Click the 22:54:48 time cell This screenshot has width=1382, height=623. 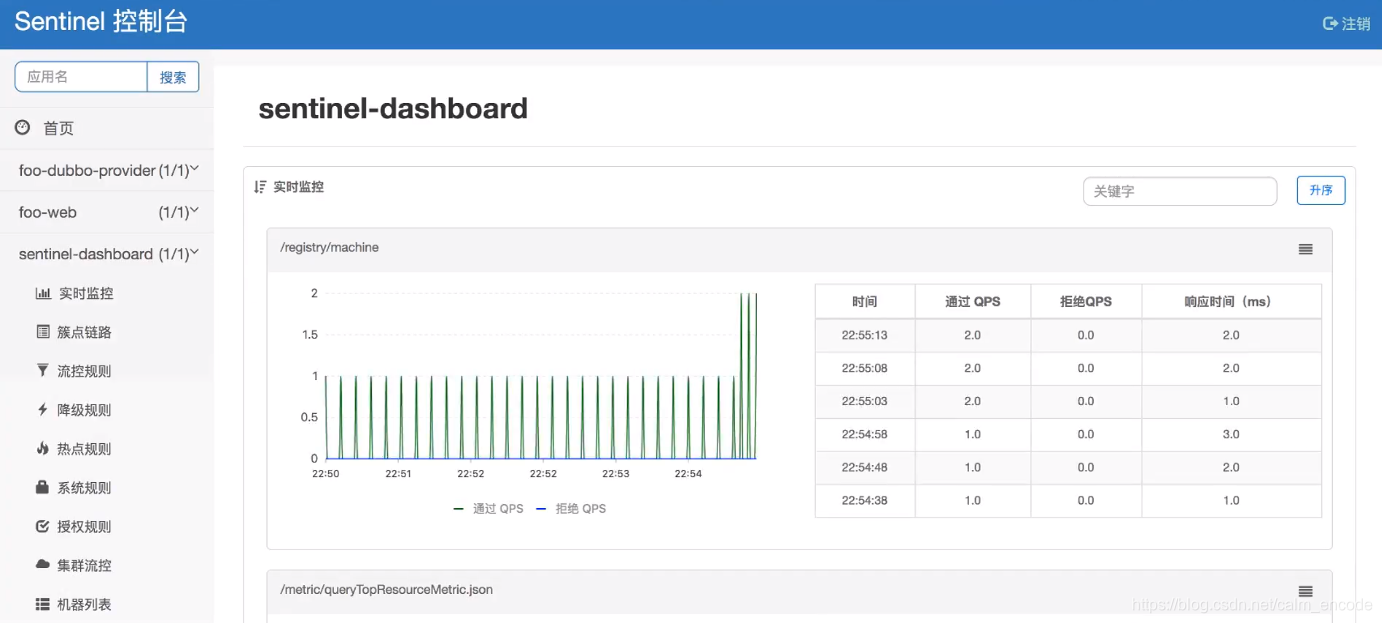point(865,467)
